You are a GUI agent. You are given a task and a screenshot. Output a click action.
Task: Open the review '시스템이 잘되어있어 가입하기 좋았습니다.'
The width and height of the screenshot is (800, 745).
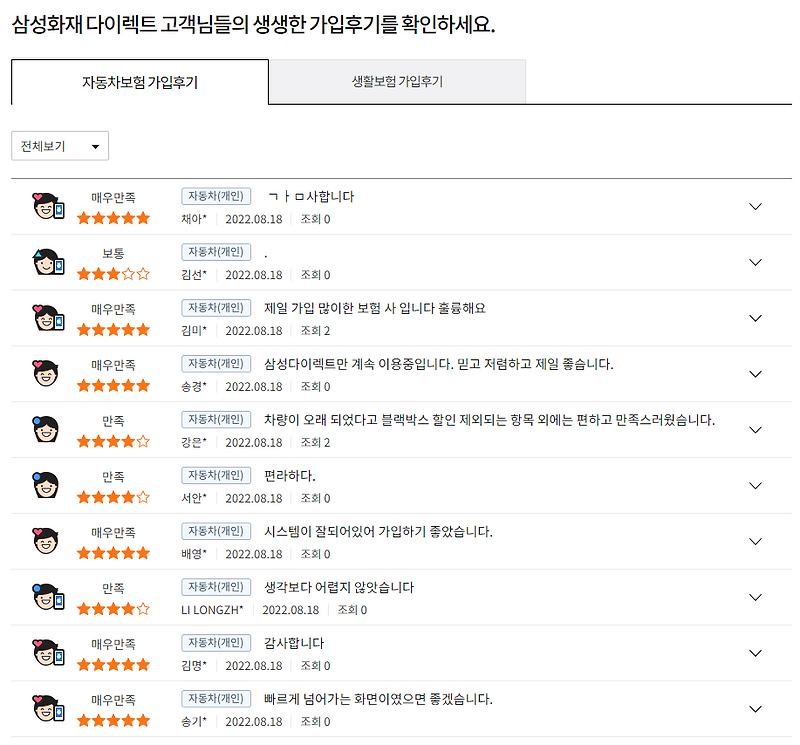tap(378, 532)
